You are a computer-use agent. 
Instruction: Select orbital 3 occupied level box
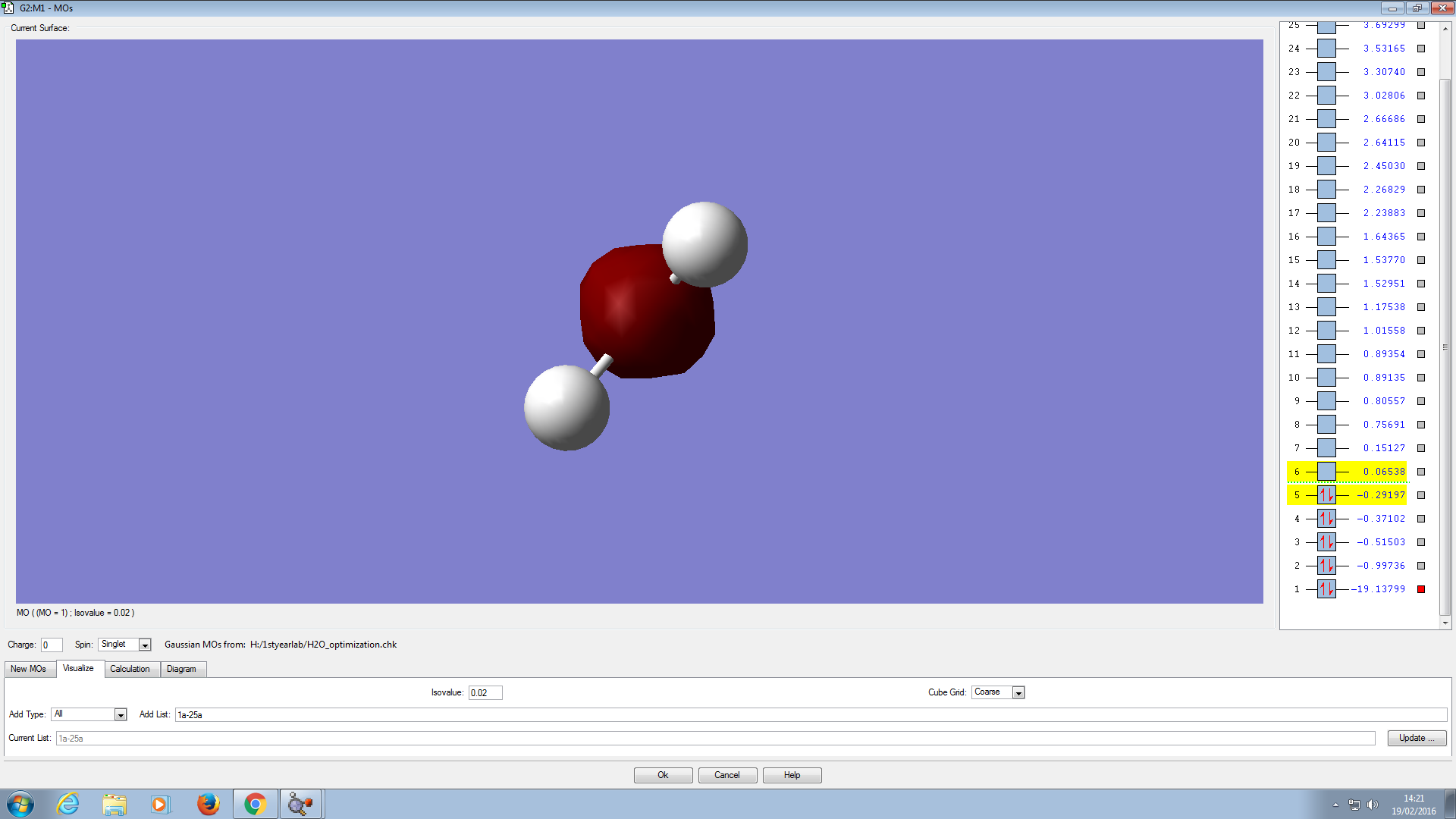1326,542
